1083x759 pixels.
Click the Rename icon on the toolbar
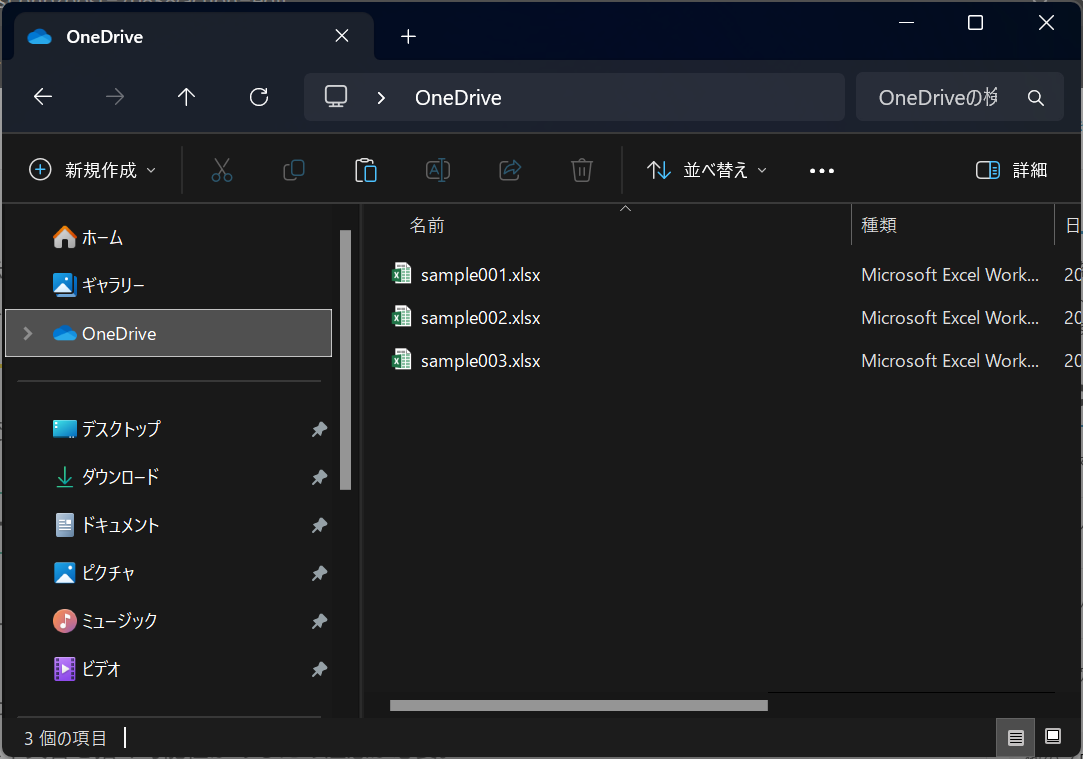point(438,170)
